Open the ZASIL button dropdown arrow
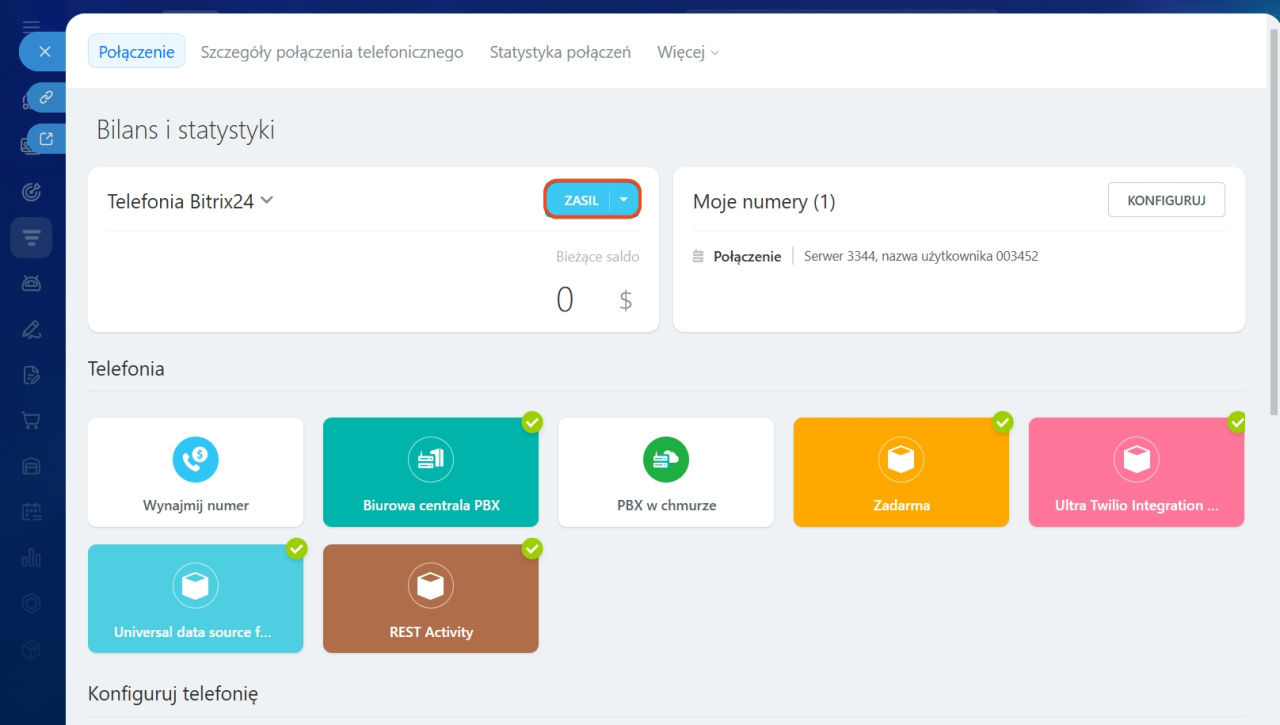Image resolution: width=1280 pixels, height=725 pixels. [624, 200]
